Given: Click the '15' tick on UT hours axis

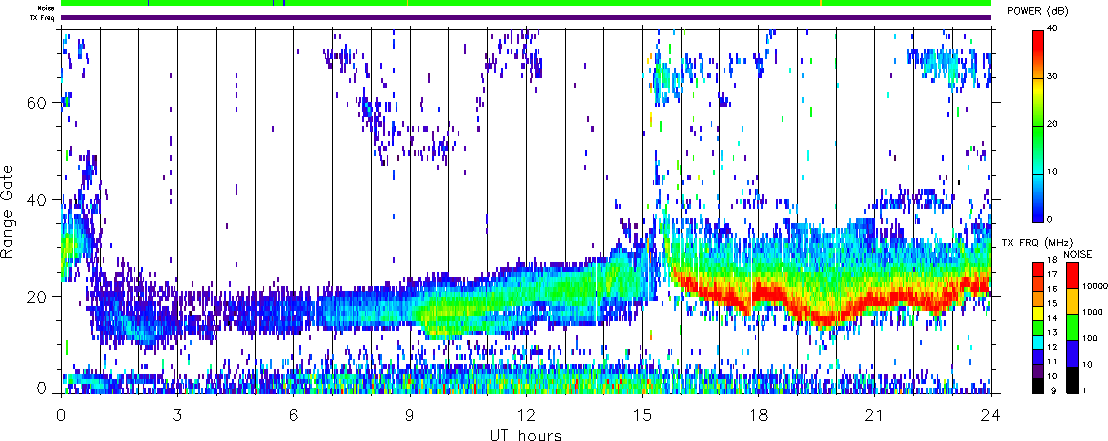Looking at the screenshot, I should tap(642, 414).
